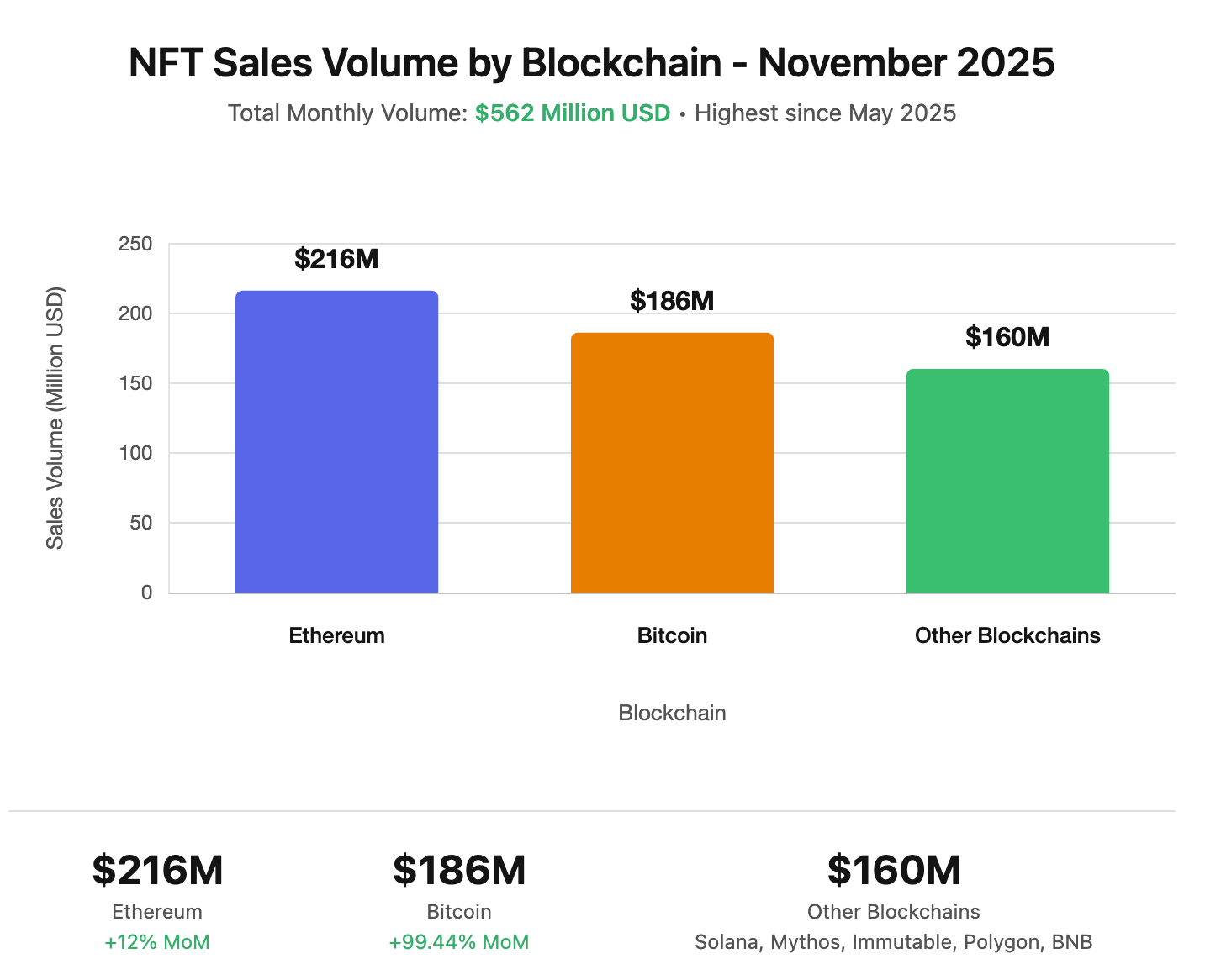Screen dimensions: 1205x980
Task: Click the Highest since May 2025 text
Action: point(825,113)
